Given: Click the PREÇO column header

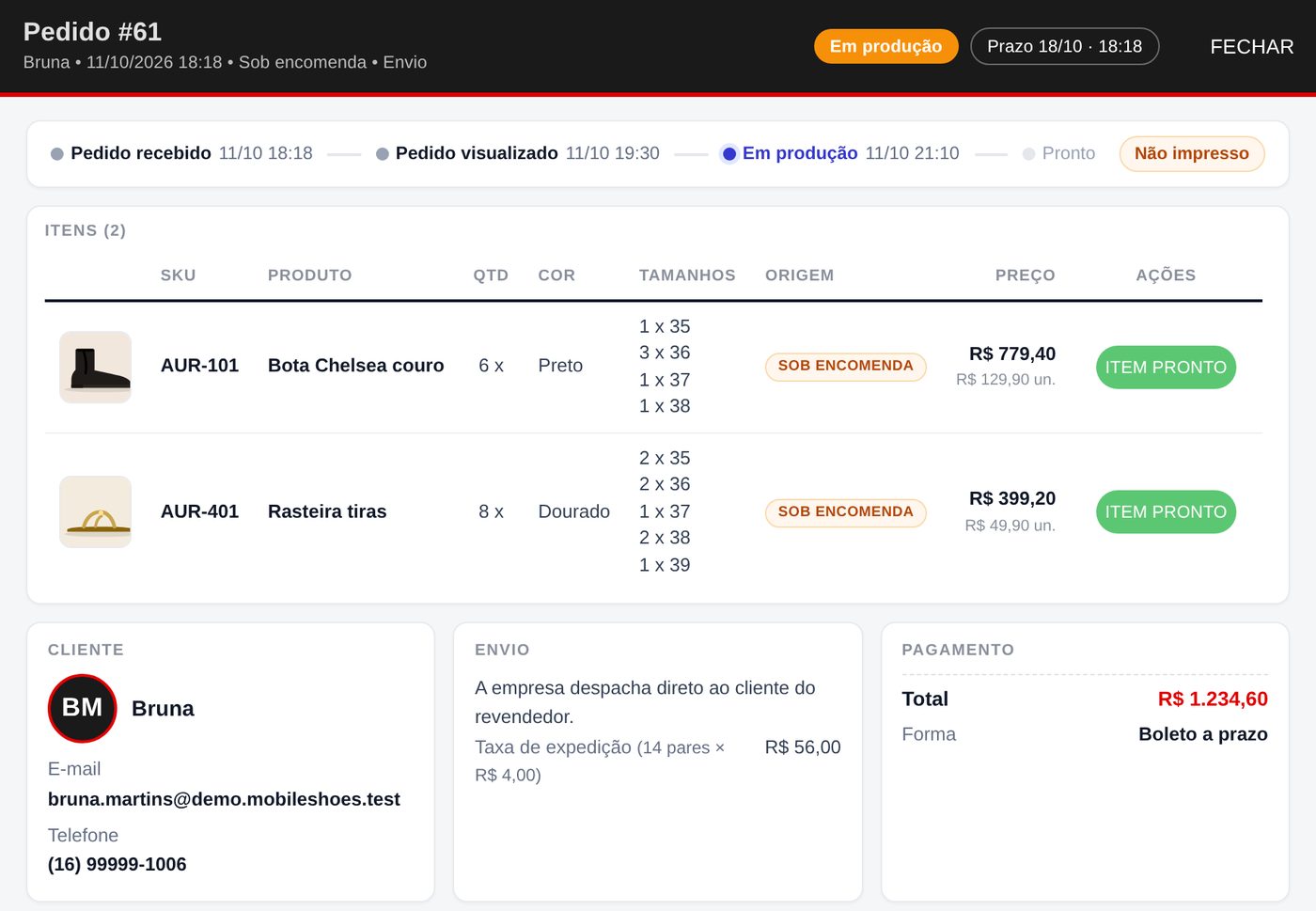Looking at the screenshot, I should [x=1025, y=275].
